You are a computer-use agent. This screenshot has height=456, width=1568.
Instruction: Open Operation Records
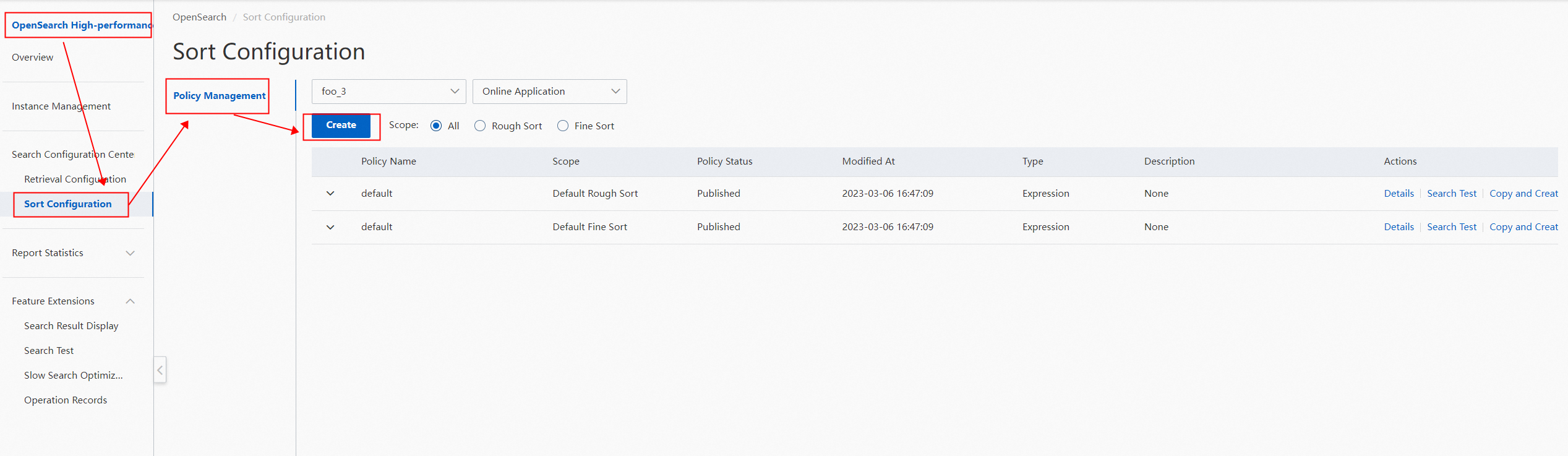point(66,400)
